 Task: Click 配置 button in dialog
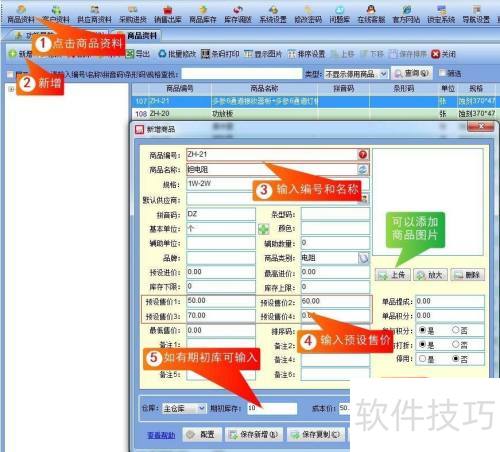point(201,434)
